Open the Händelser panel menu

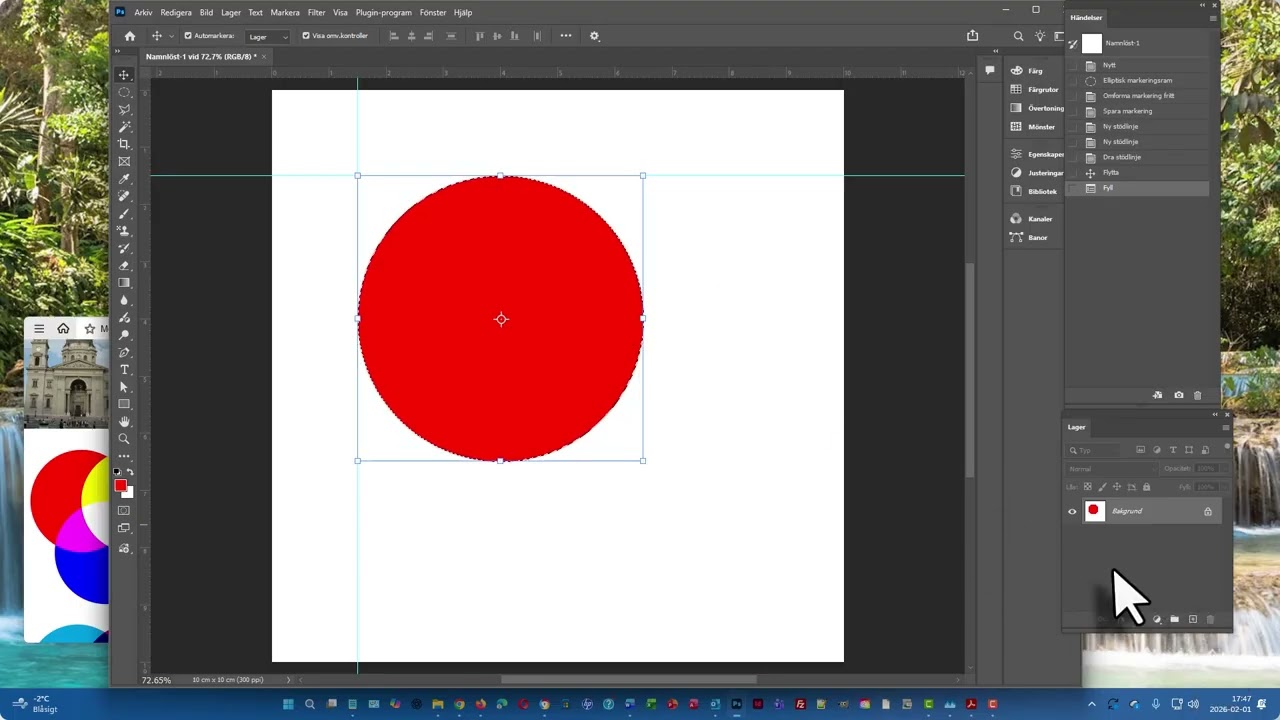coord(1213,18)
